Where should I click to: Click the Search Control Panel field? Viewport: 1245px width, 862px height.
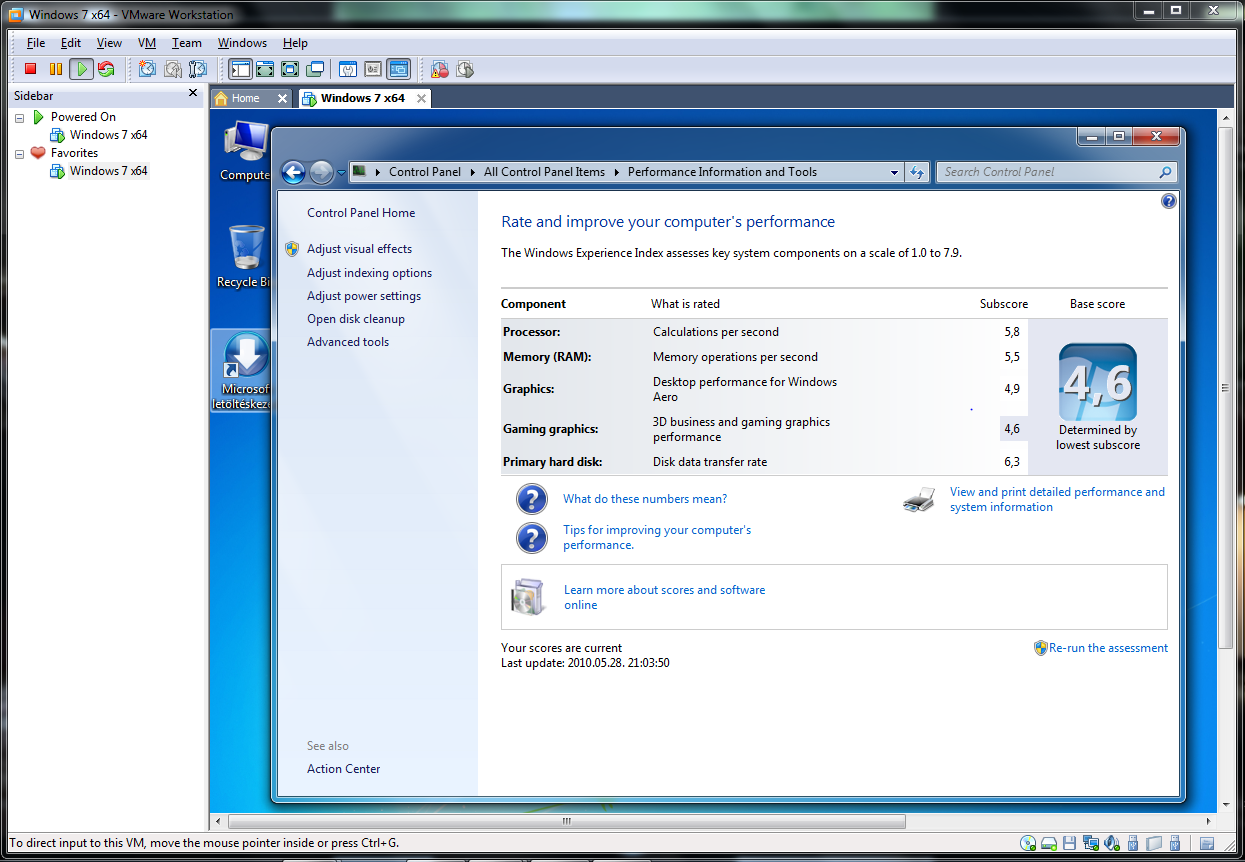pos(1056,172)
